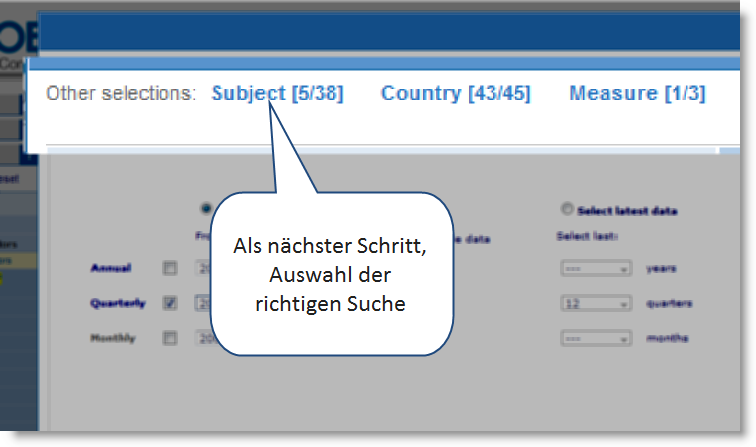The width and height of the screenshot is (756, 447).
Task: Uncheck the Quarterly frequency checkbox
Action: pos(170,303)
